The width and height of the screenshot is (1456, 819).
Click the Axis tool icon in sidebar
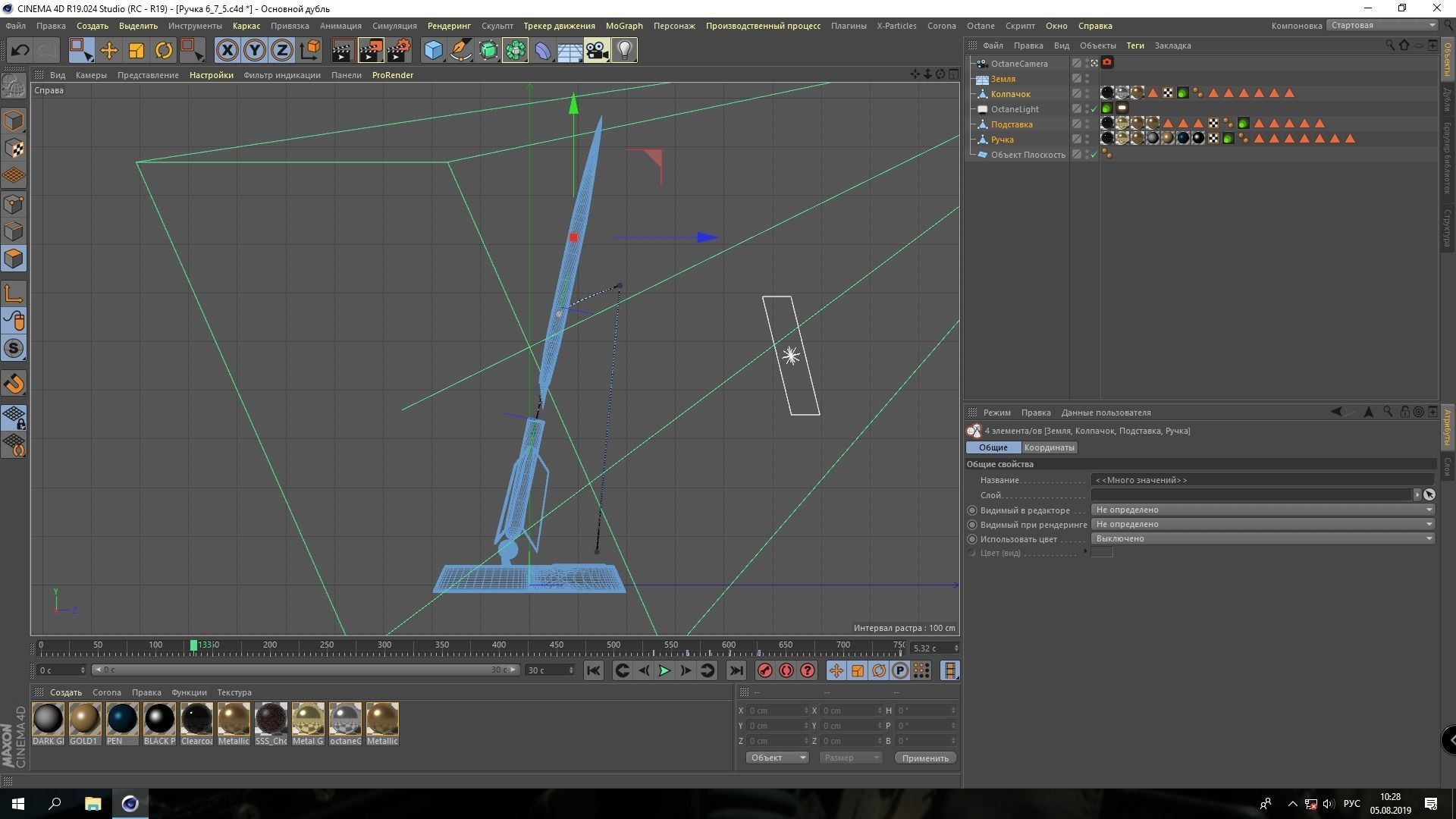(x=14, y=293)
